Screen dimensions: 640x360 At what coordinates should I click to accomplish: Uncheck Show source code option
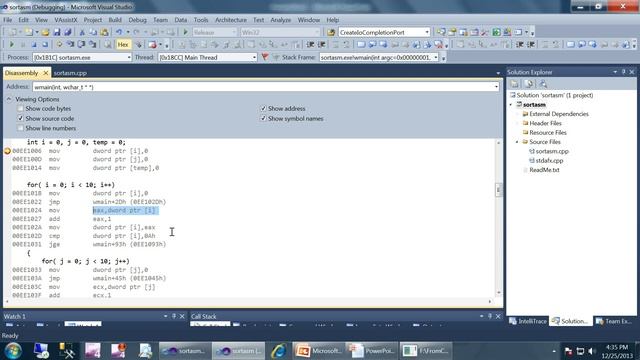coord(20,118)
